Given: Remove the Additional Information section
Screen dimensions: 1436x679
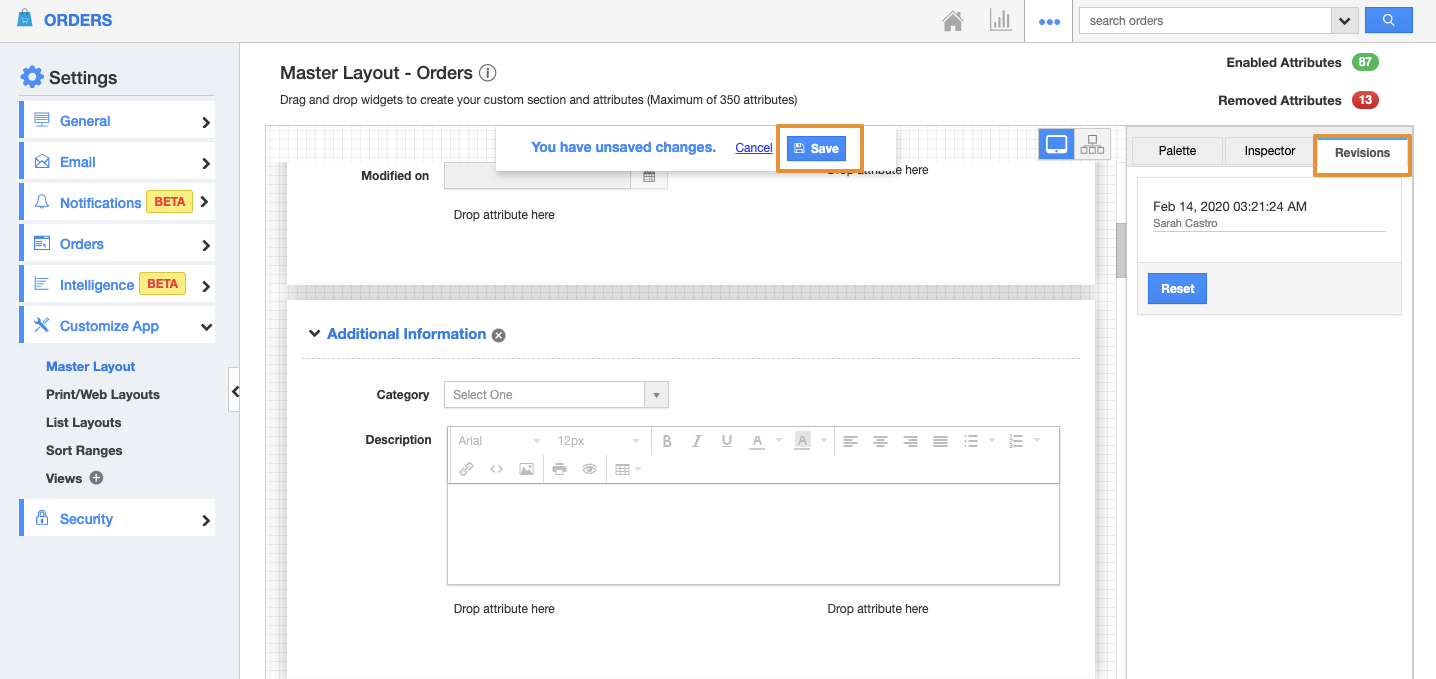Looking at the screenshot, I should point(499,335).
